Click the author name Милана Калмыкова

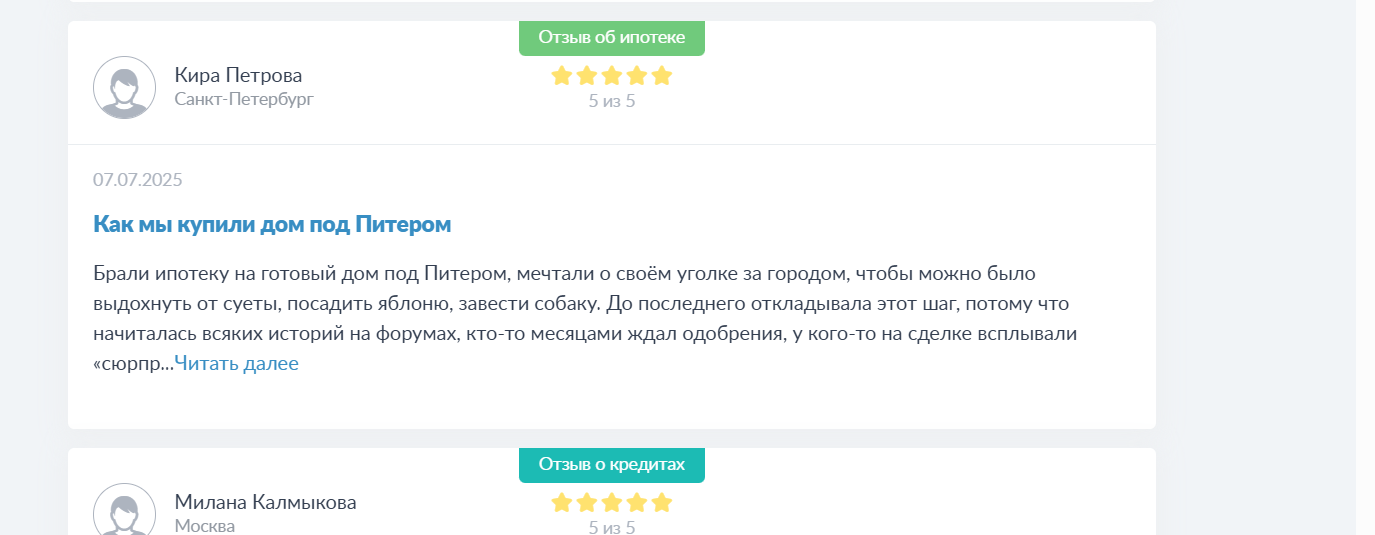point(265,502)
